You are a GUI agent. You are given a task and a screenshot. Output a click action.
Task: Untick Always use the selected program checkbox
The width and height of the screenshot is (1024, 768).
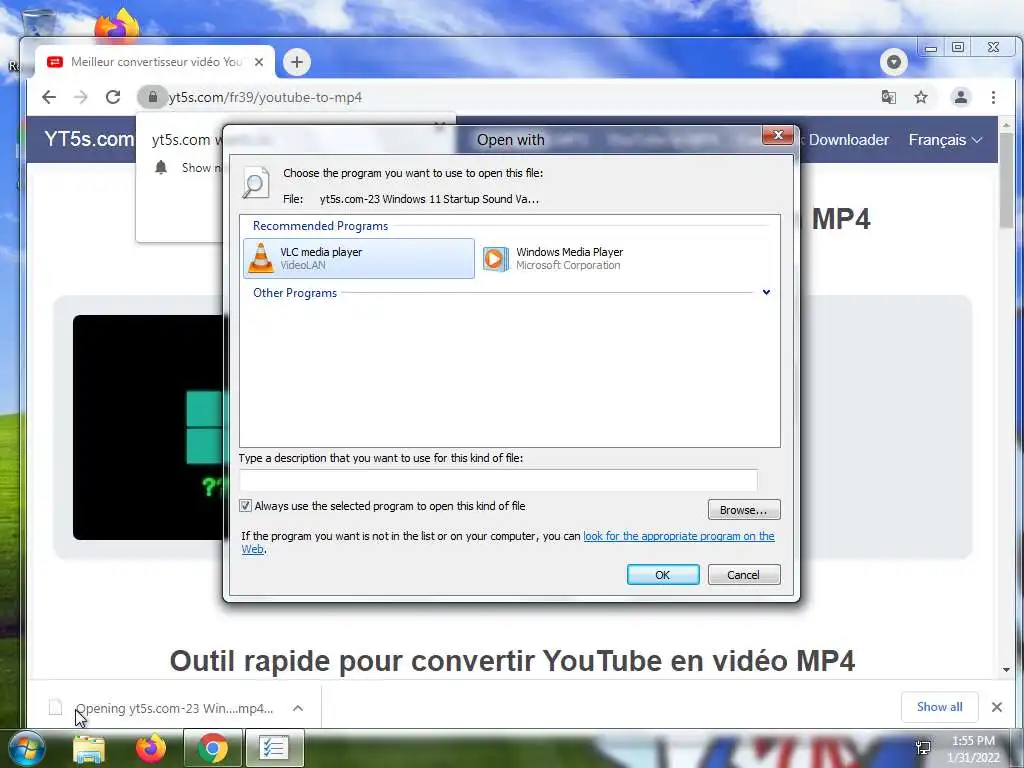tap(246, 505)
